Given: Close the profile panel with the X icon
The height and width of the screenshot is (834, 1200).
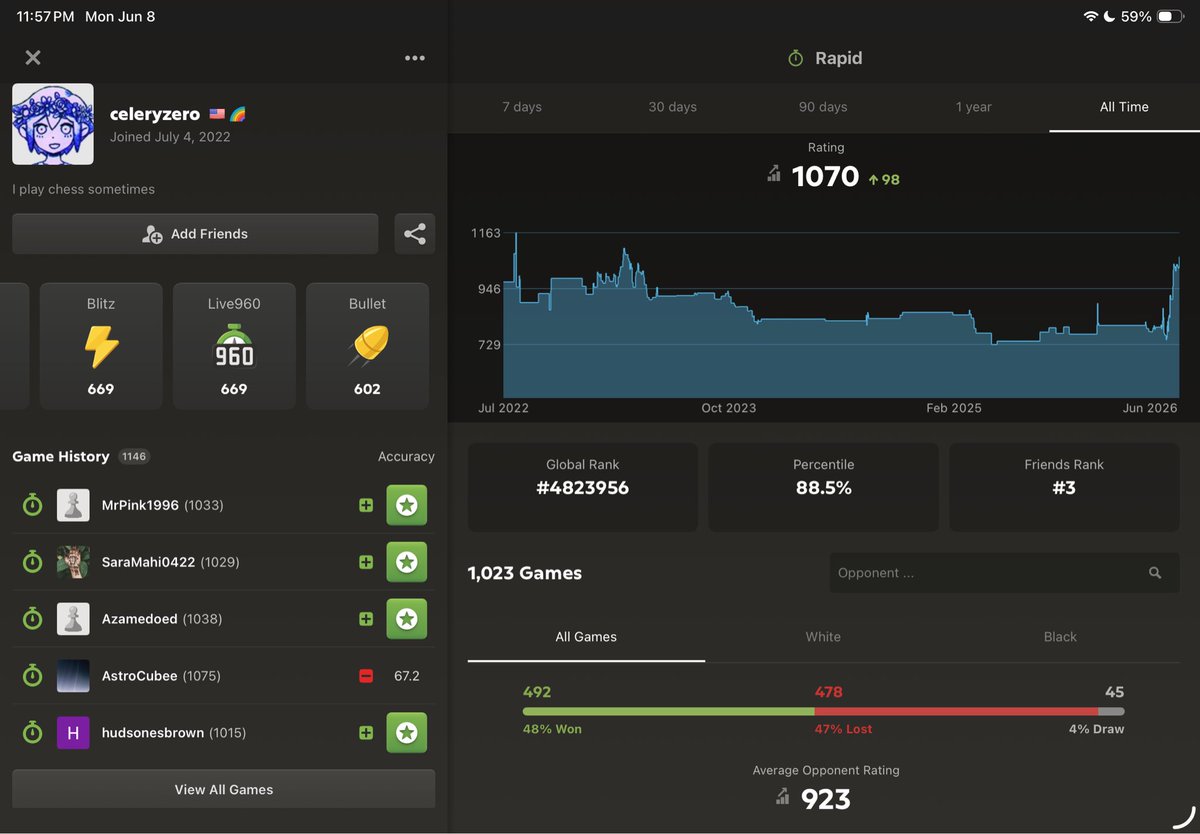Looking at the screenshot, I should pyautogui.click(x=33, y=58).
